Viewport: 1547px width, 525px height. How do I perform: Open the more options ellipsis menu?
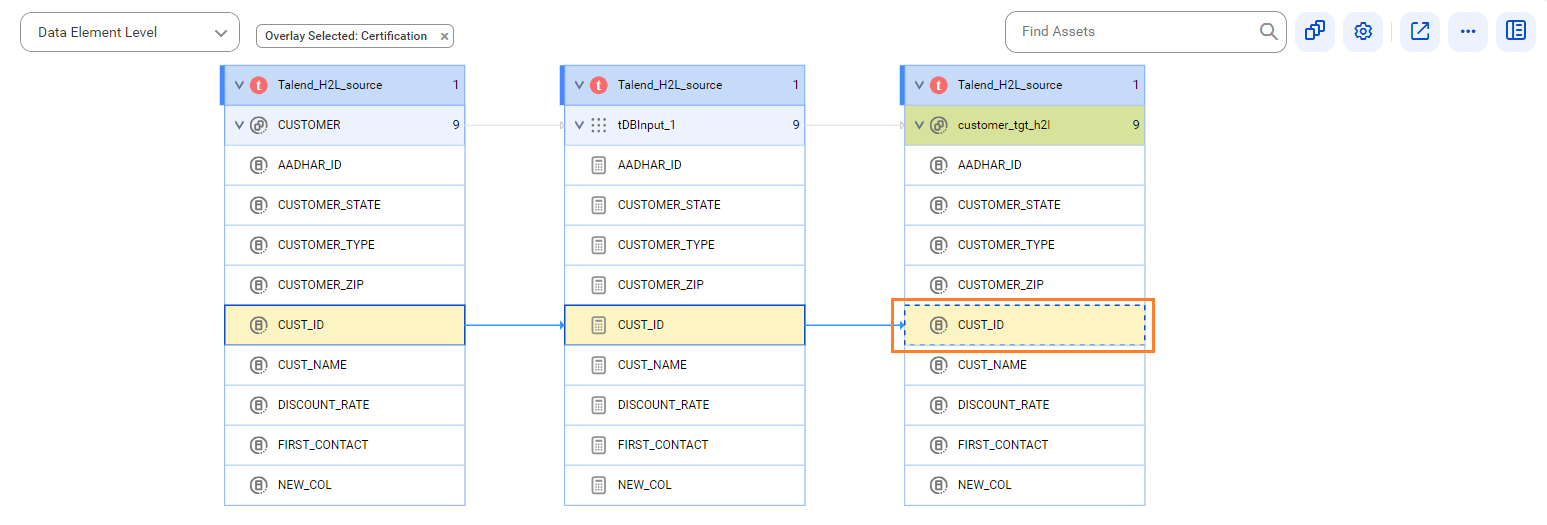1468,32
